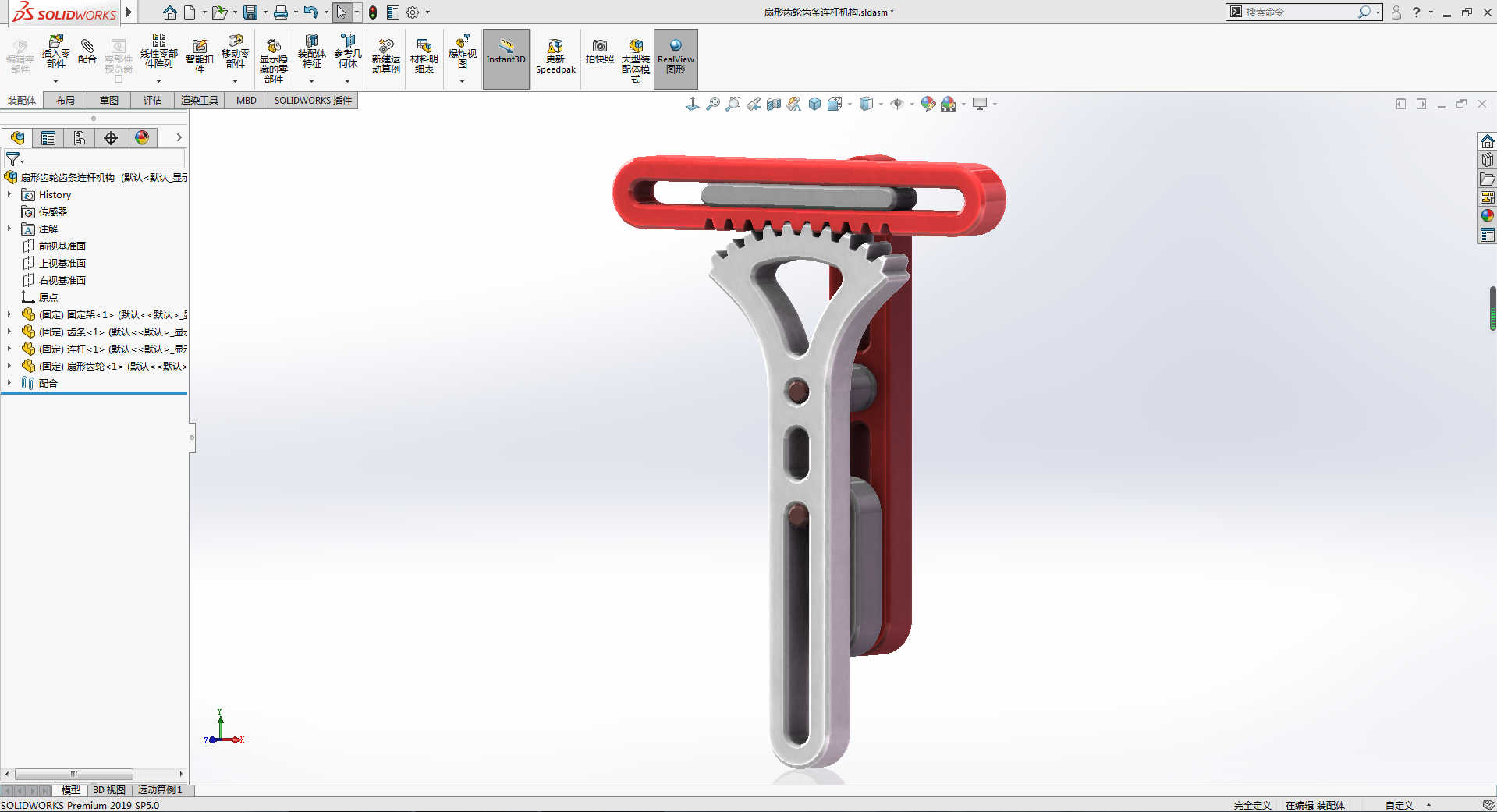Switch to MBD ribbon tab
The image size is (1497, 812).
tap(247, 101)
